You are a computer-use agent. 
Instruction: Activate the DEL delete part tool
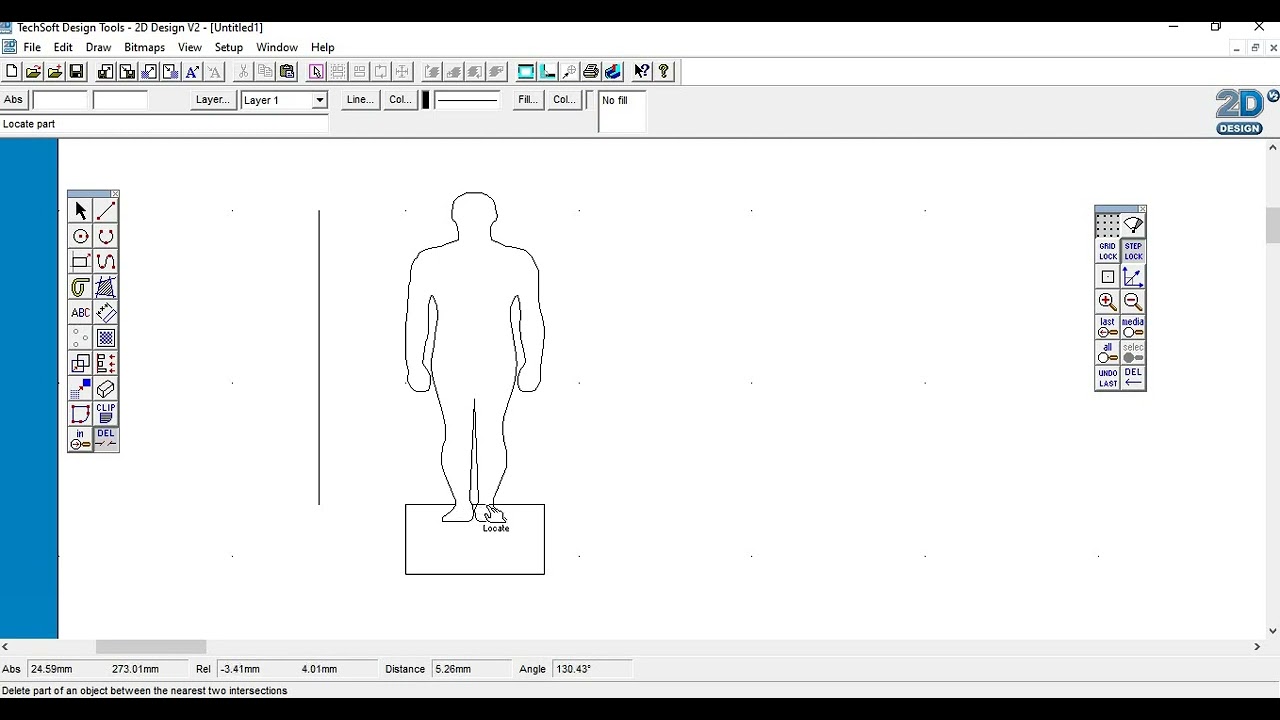point(106,439)
